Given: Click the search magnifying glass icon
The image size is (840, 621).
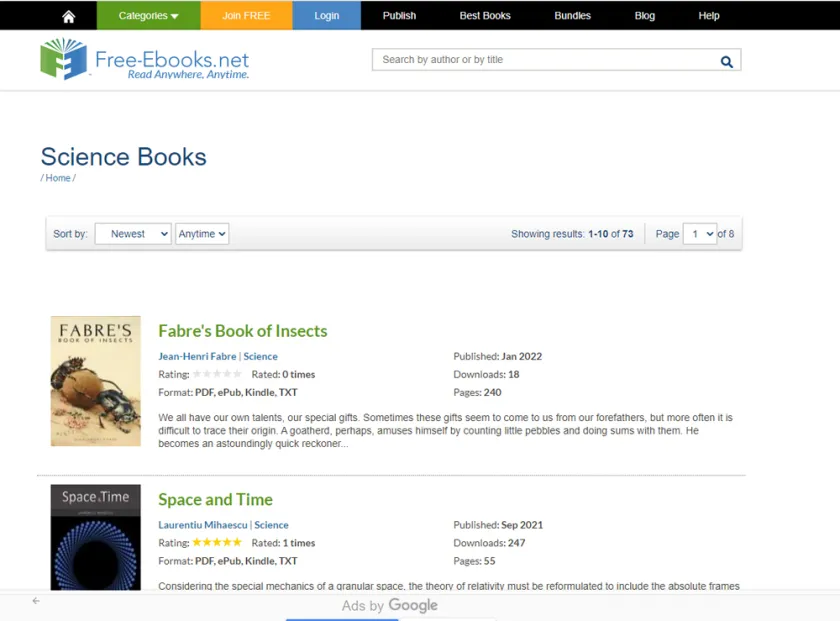Looking at the screenshot, I should pos(727,60).
